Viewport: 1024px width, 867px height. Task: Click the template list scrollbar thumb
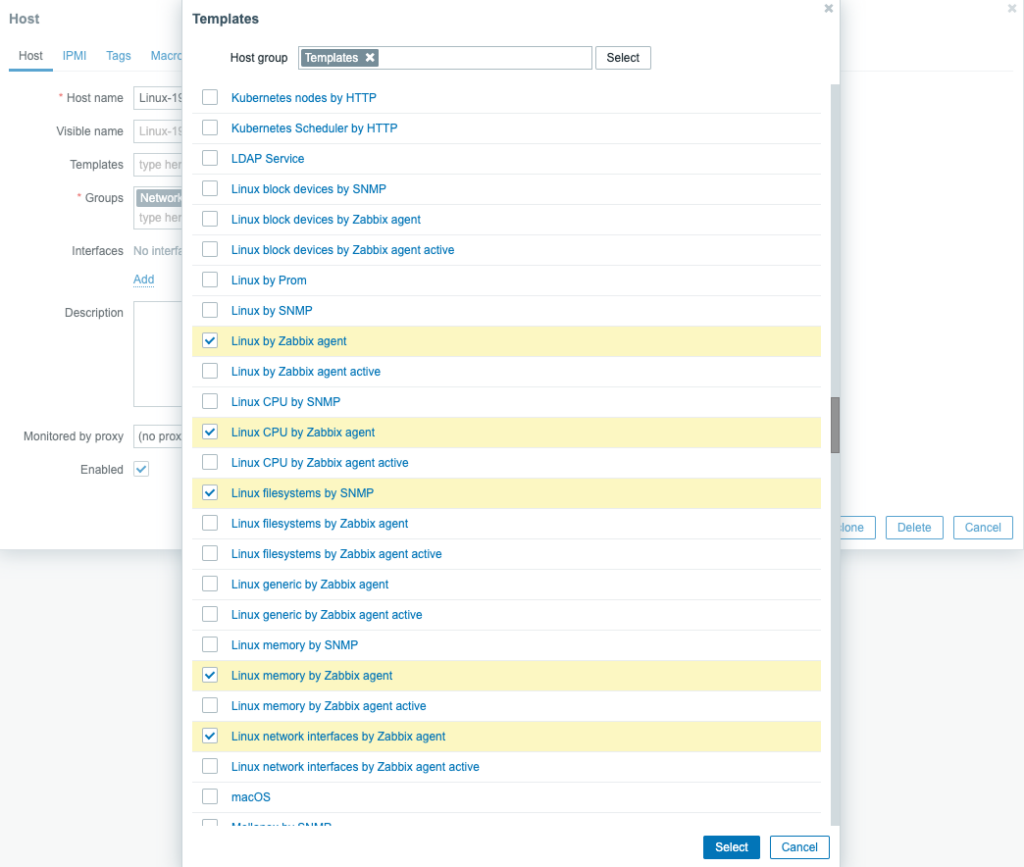coord(835,424)
